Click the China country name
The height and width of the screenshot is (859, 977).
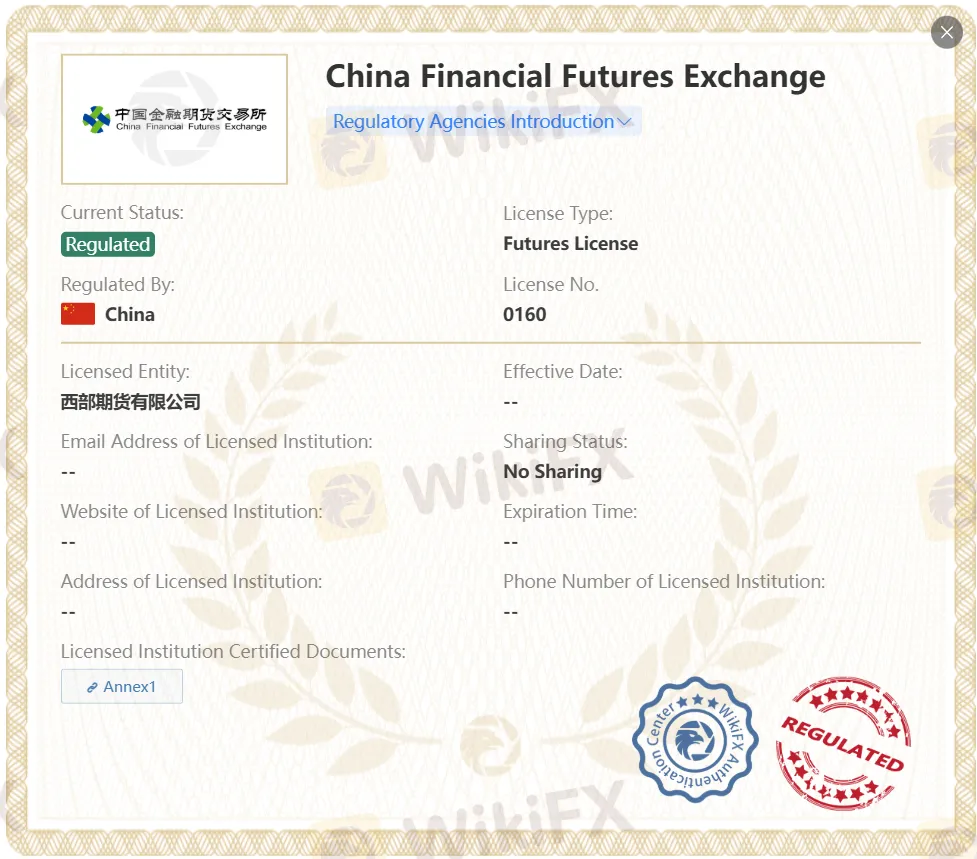click(130, 314)
